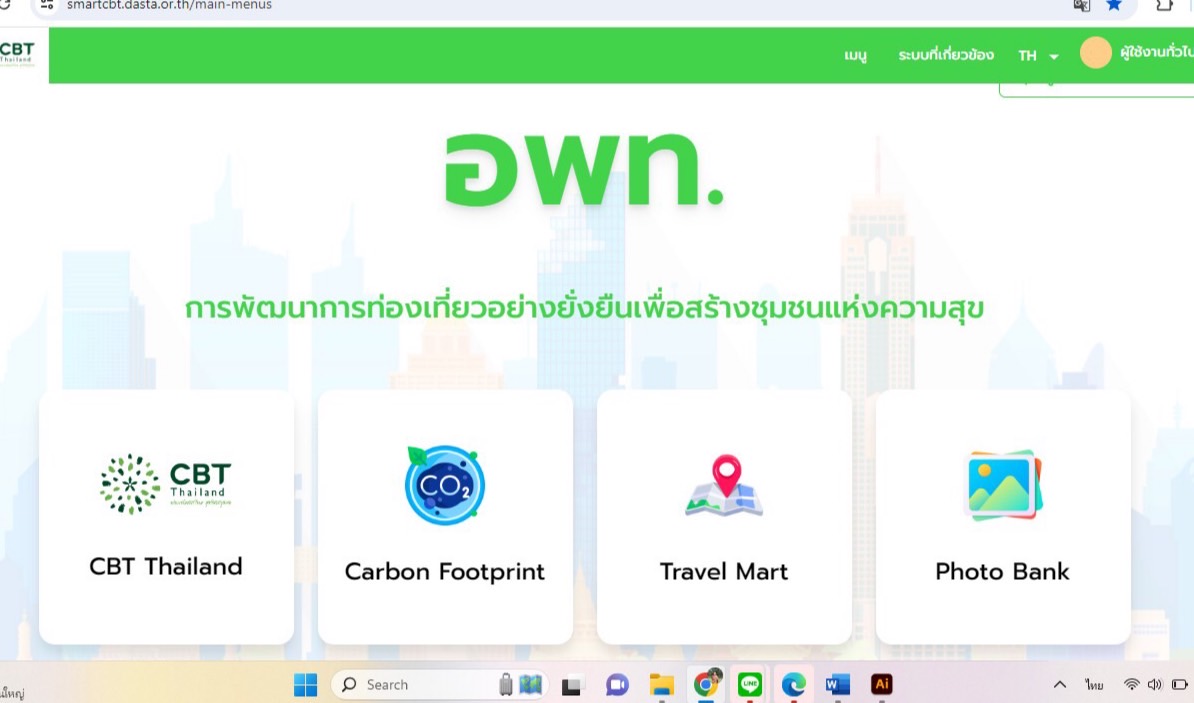Click the user profile avatar circle

[1096, 53]
